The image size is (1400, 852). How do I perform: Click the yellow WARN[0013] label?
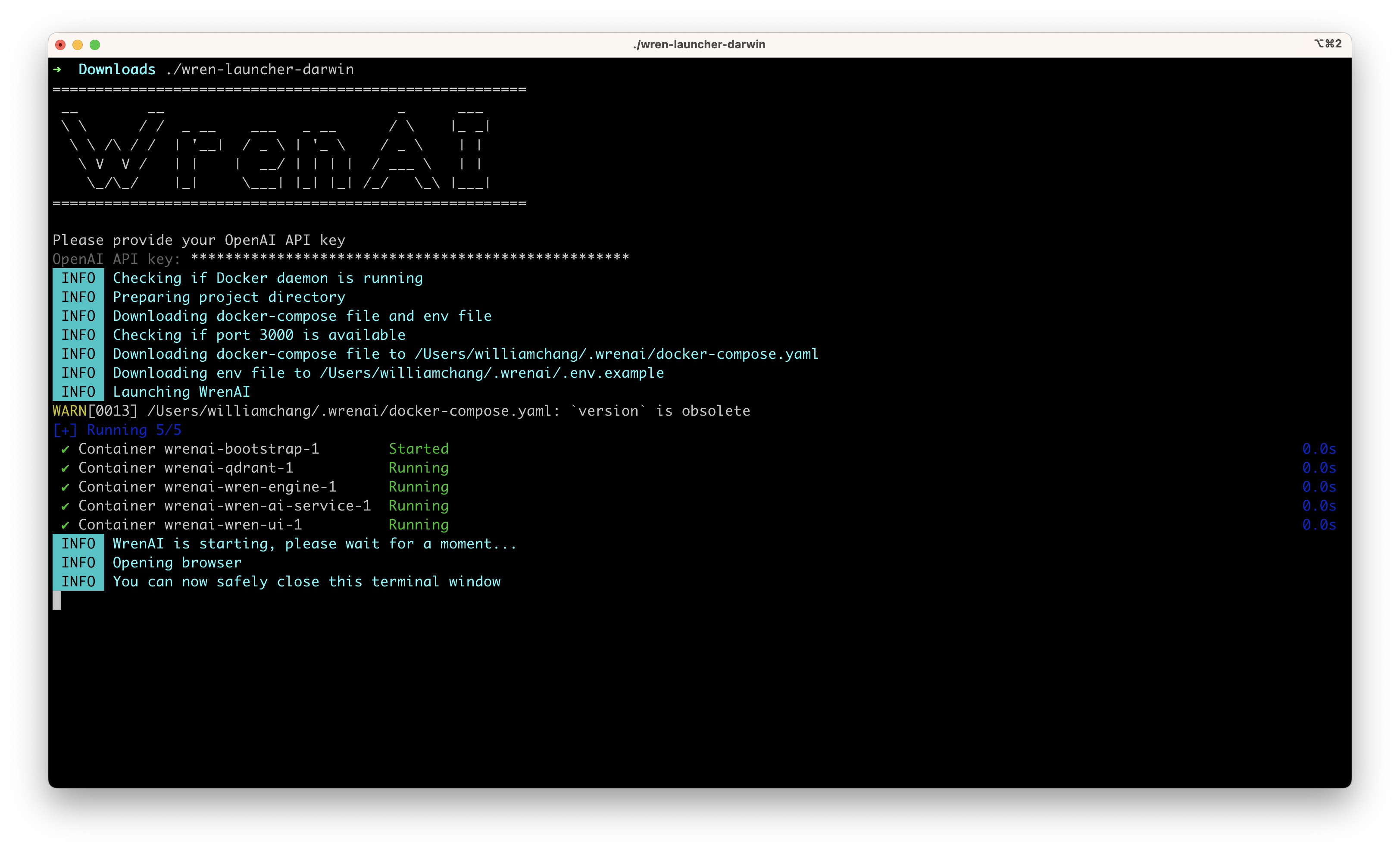pos(95,411)
